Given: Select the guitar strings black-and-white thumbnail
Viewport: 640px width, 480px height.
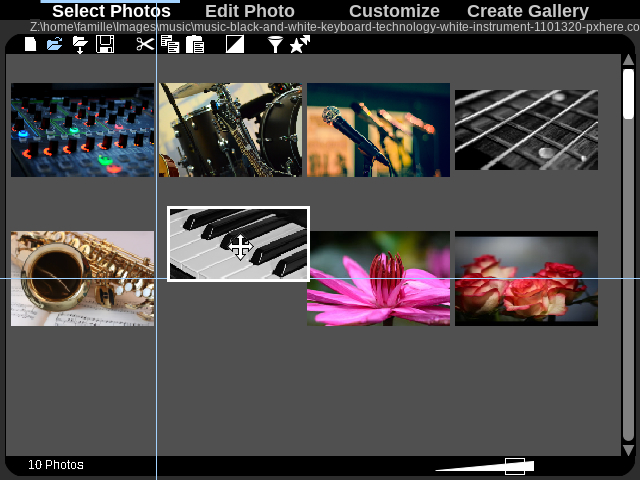Looking at the screenshot, I should [x=527, y=130].
